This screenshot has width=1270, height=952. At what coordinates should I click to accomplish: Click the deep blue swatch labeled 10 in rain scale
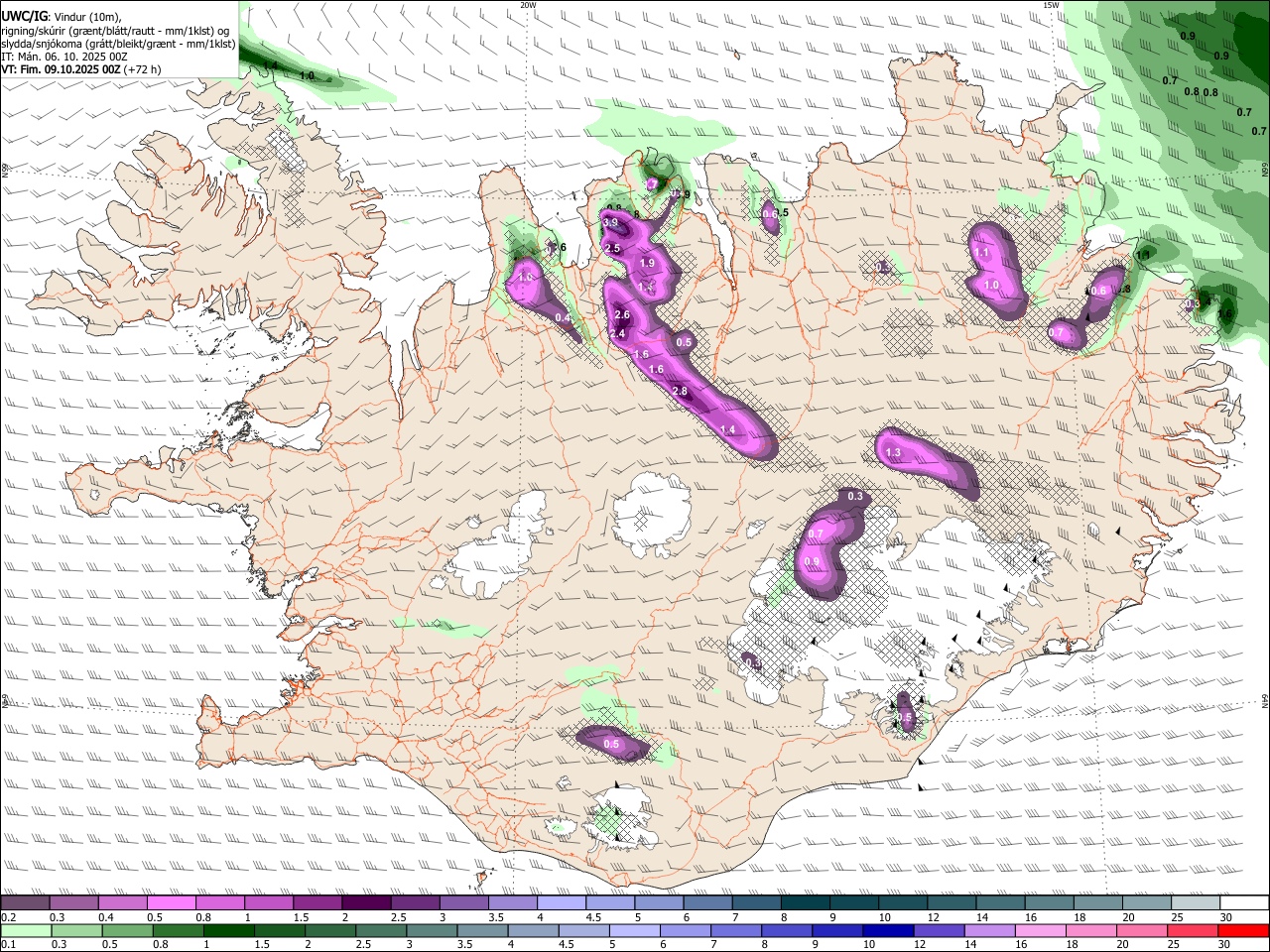point(887,930)
